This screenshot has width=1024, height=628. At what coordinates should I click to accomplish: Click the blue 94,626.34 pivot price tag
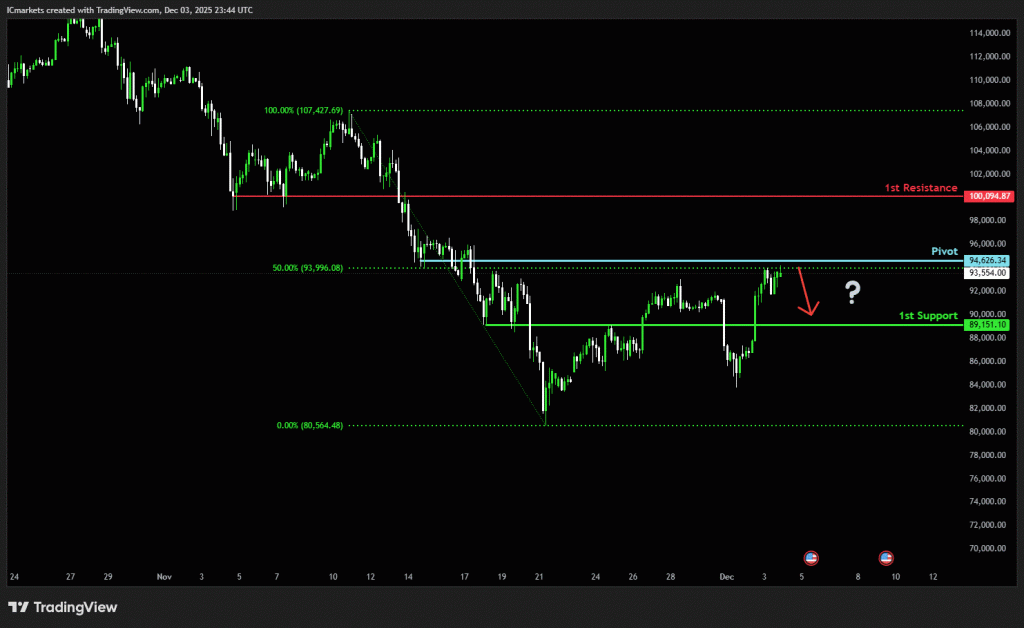click(988, 261)
